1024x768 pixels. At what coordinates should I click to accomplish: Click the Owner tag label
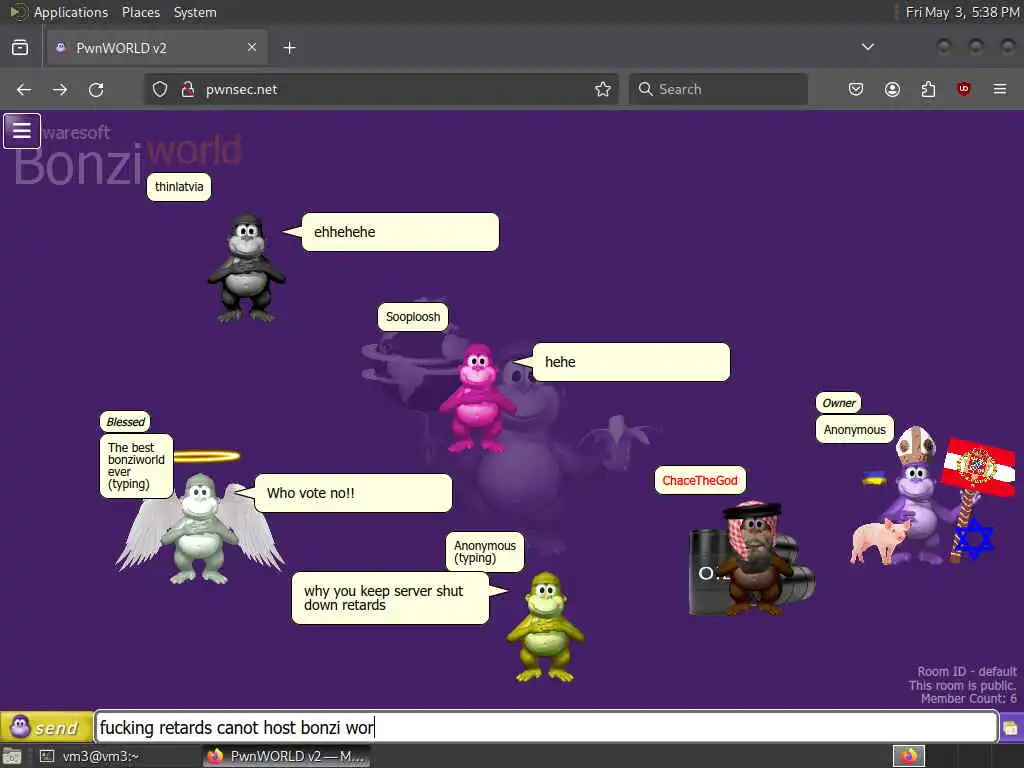point(839,403)
